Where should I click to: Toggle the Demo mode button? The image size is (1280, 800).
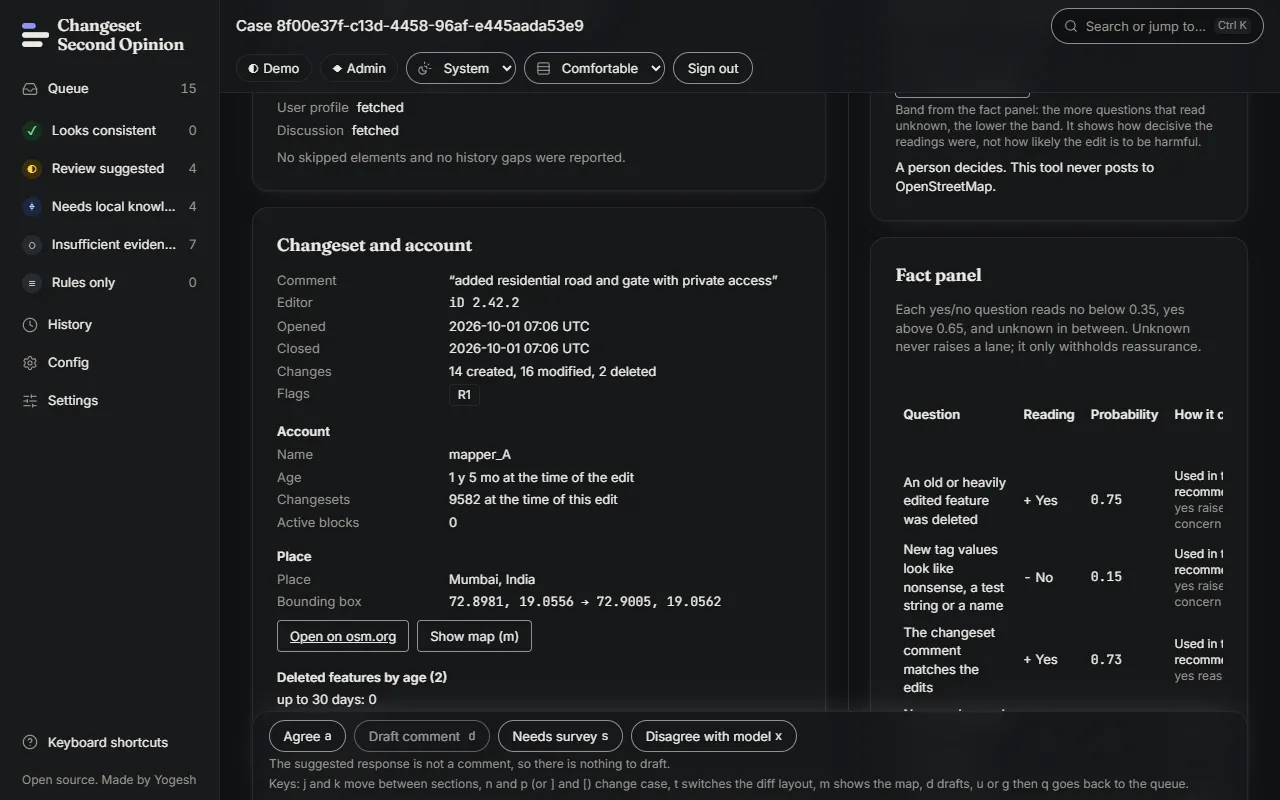(x=274, y=68)
